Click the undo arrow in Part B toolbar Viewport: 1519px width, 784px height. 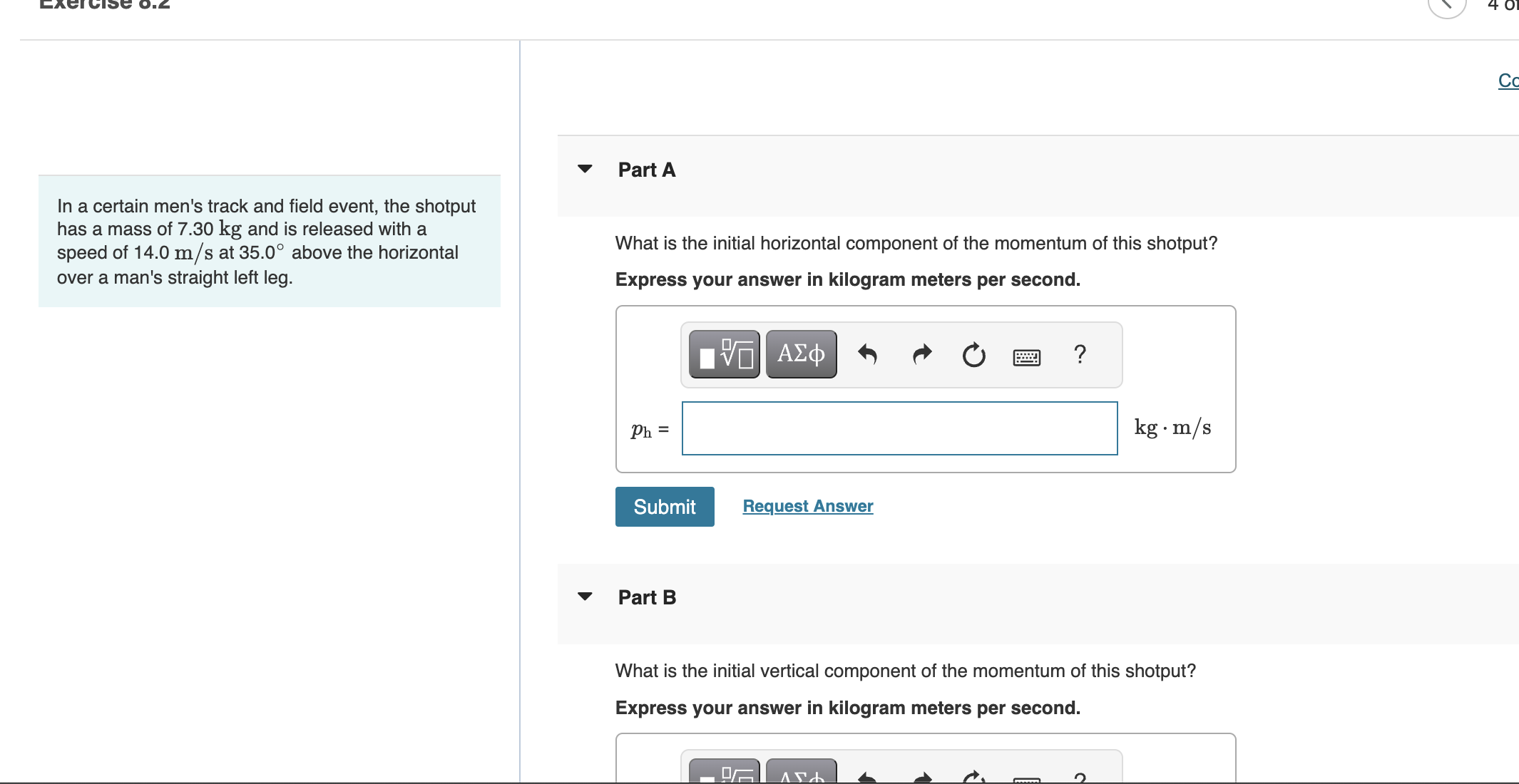(867, 777)
